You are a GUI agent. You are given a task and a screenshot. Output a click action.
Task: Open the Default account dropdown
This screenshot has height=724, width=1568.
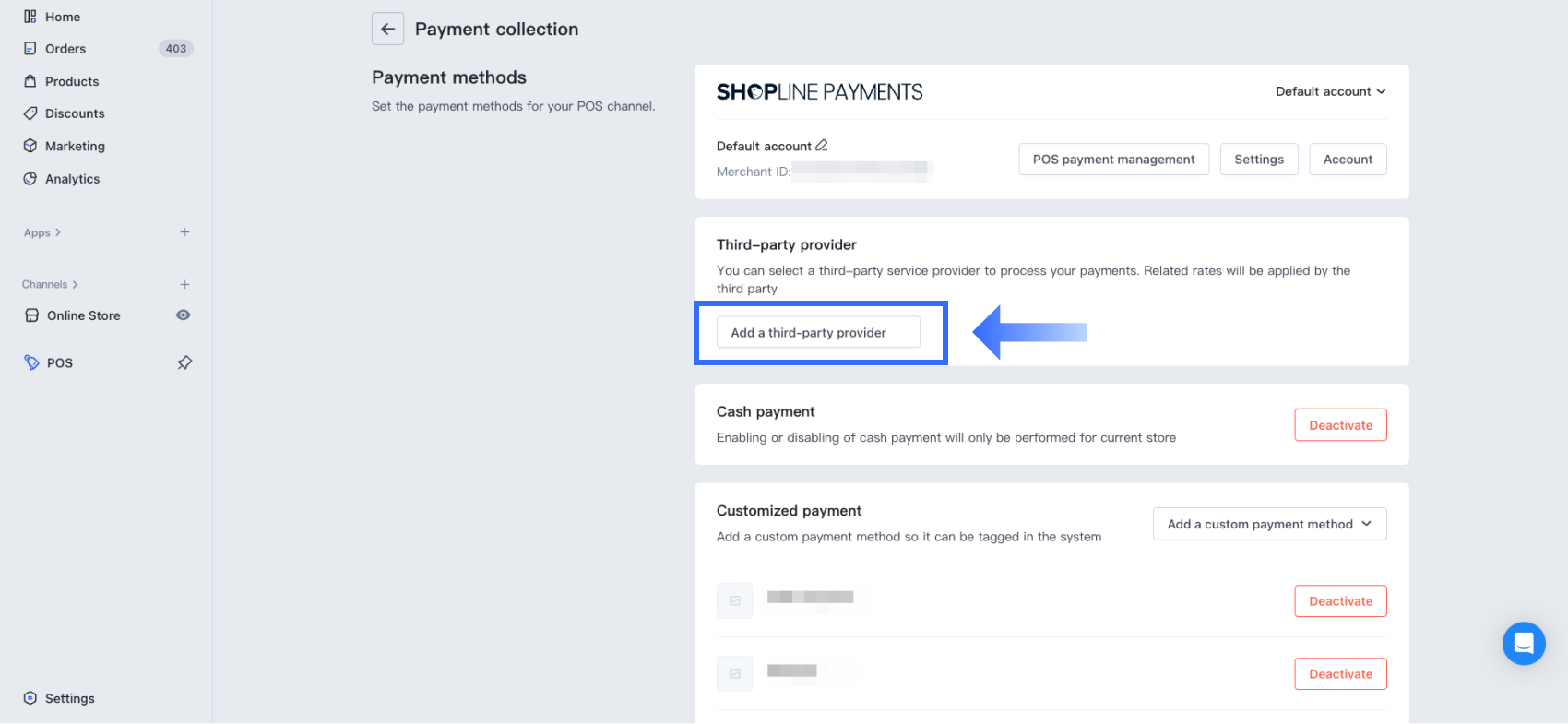1330,91
